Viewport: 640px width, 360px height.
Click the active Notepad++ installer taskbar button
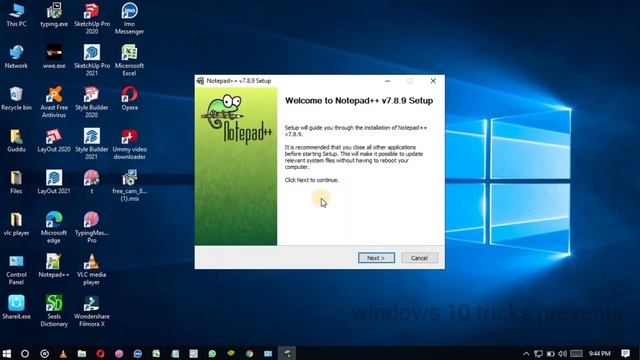(x=287, y=353)
